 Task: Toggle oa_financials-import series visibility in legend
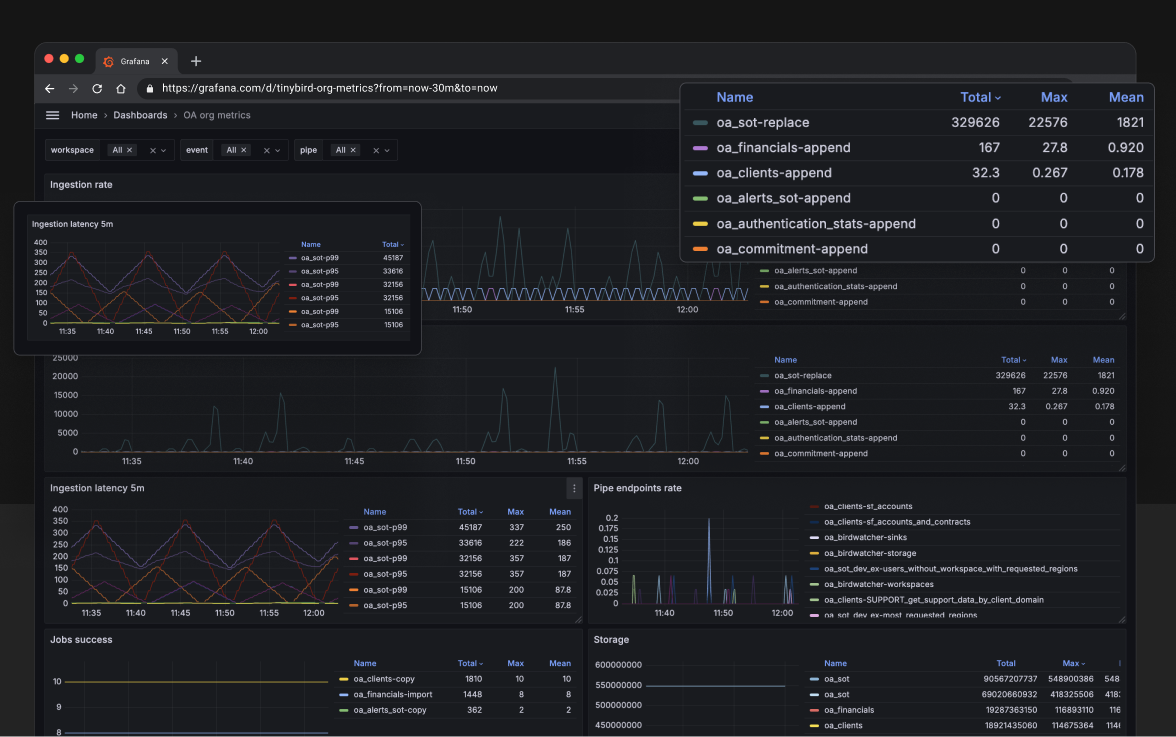pyautogui.click(x=392, y=694)
